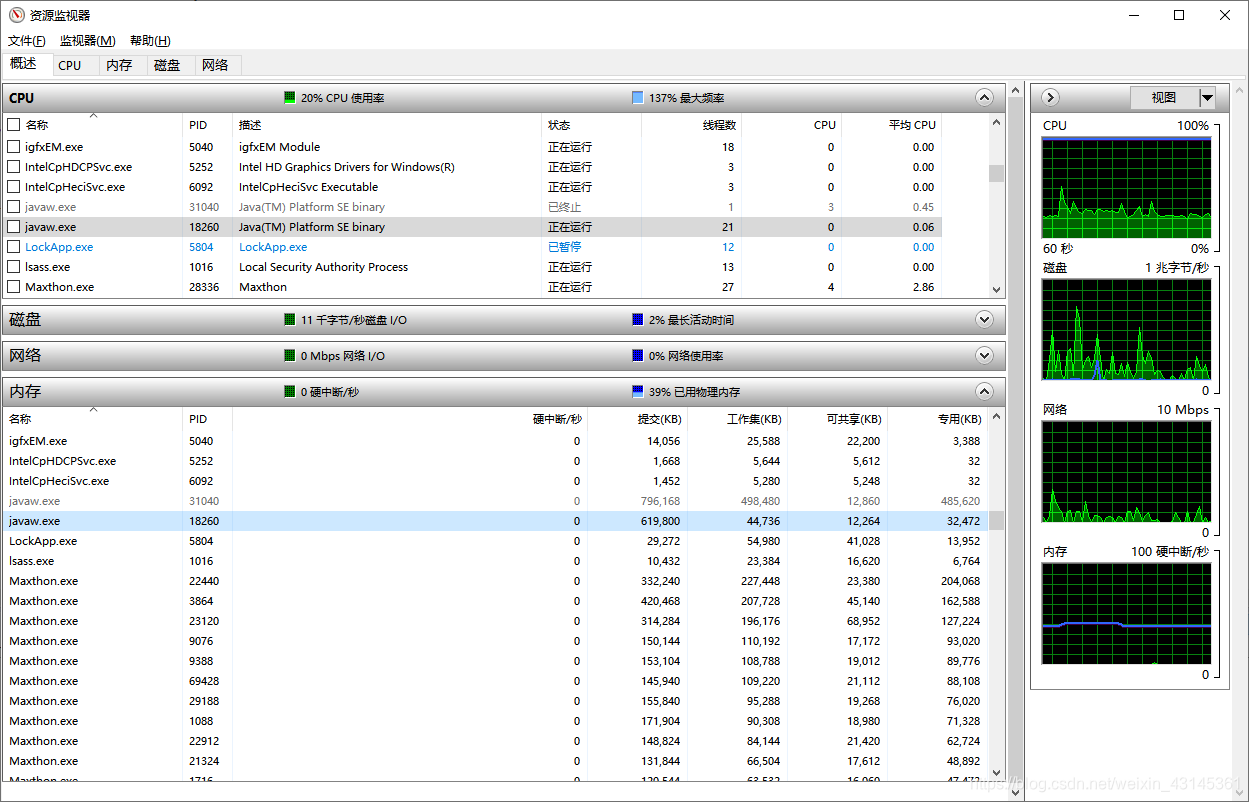Select Maxthon.exe PID 22440 memory row
The height and width of the screenshot is (802, 1249).
495,581
